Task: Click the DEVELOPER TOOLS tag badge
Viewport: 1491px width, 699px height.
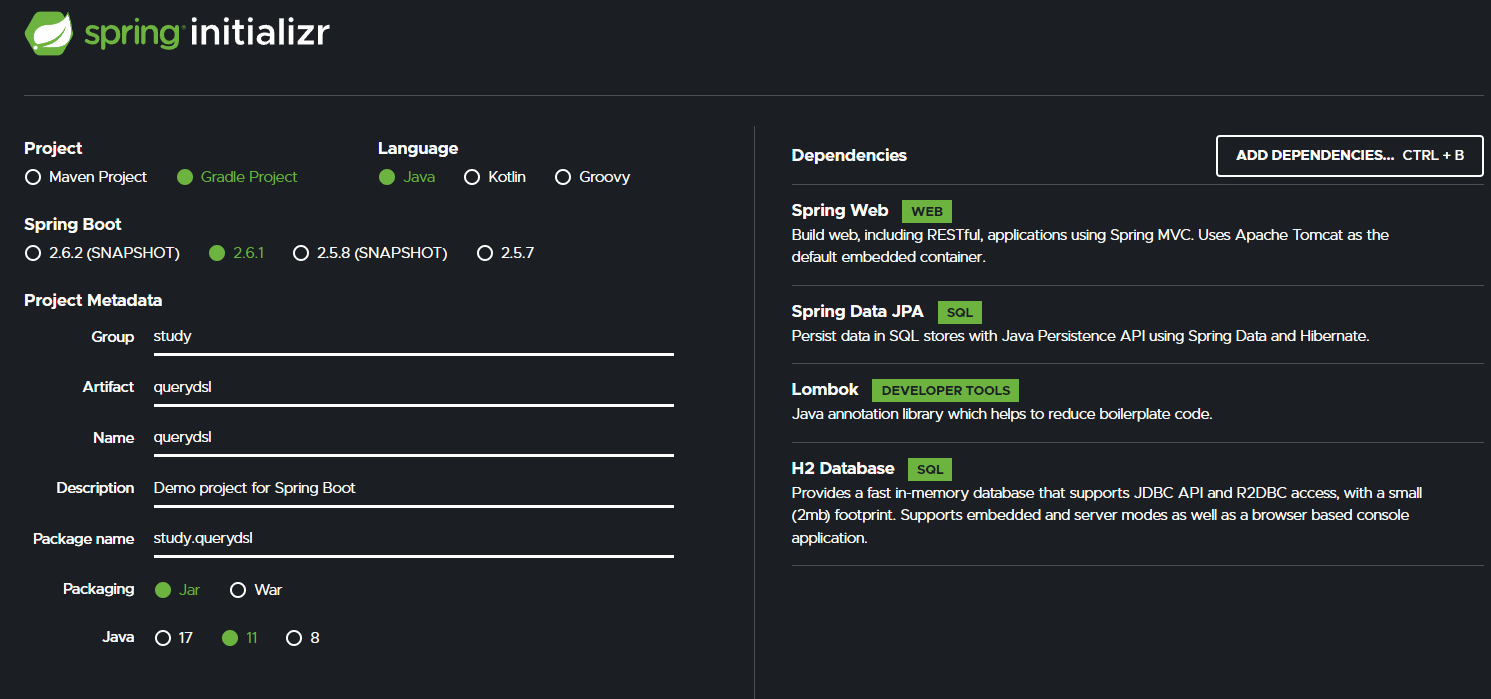Action: (945, 390)
